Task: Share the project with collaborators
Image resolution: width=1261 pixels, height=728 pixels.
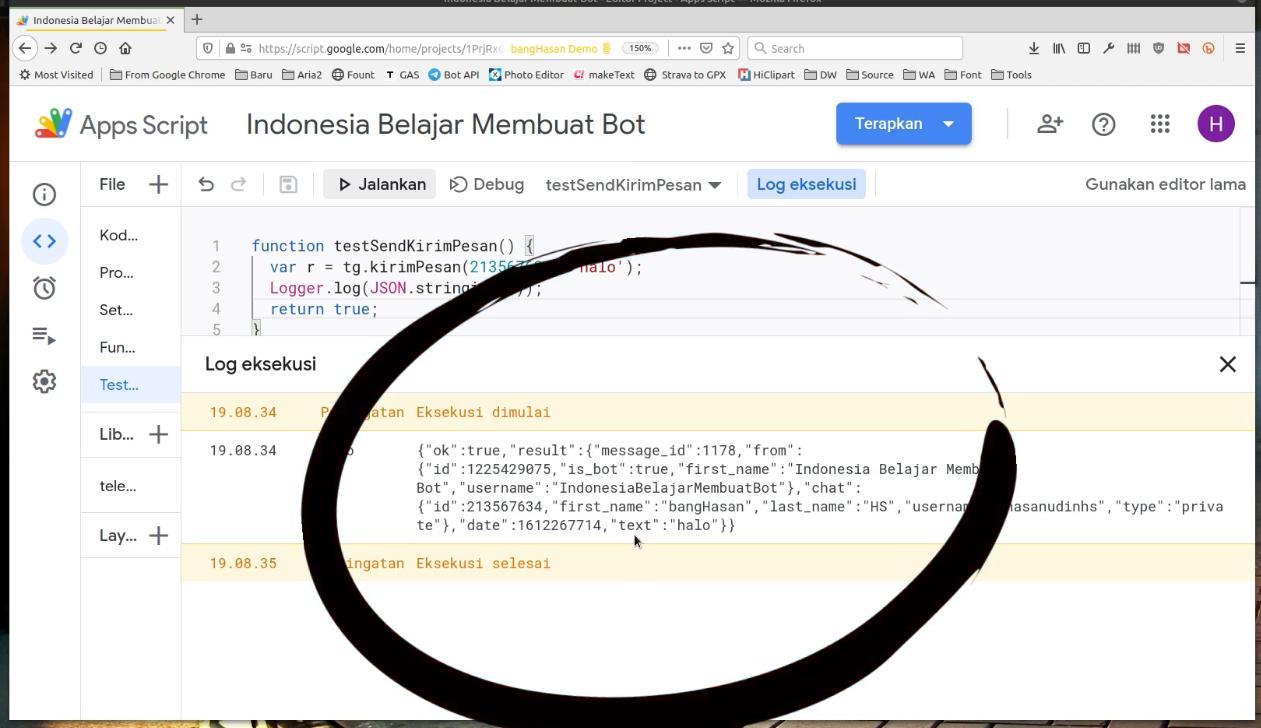Action: click(x=1050, y=123)
